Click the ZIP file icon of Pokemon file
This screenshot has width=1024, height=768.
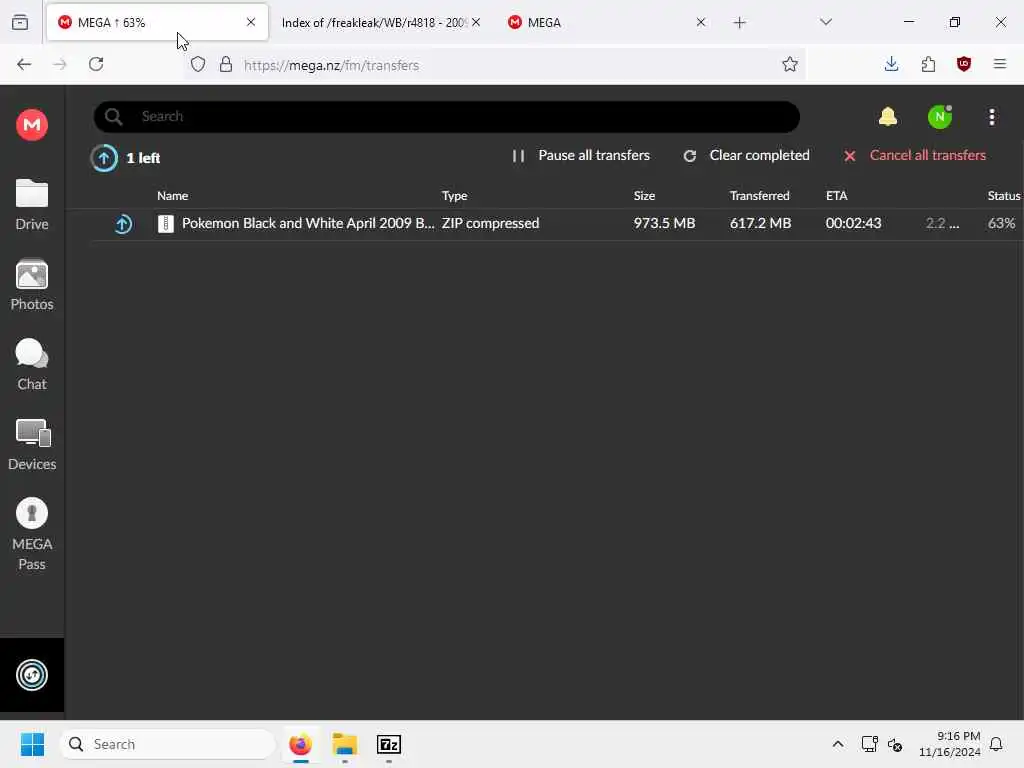pyautogui.click(x=166, y=224)
